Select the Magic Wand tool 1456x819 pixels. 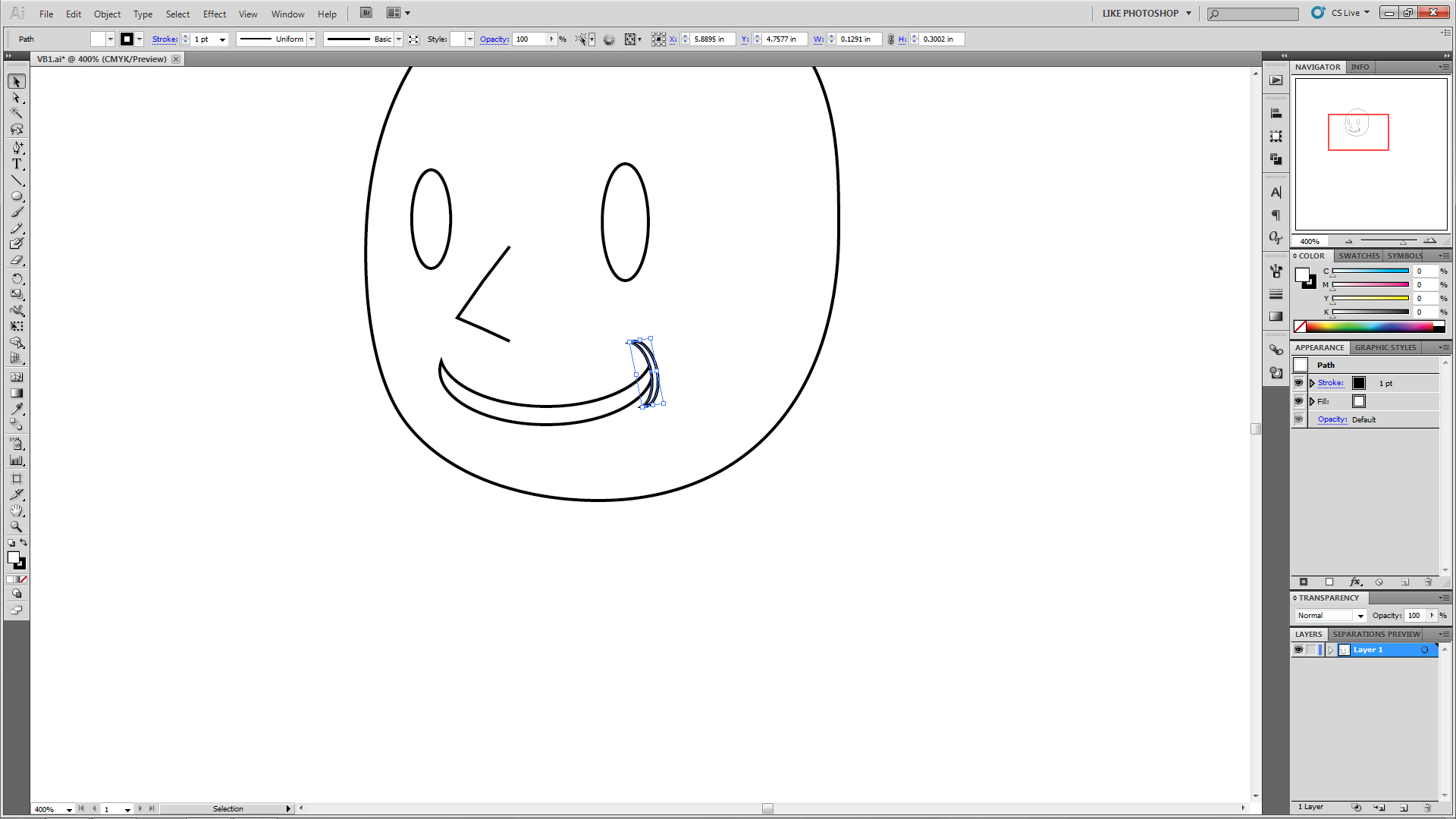16,113
